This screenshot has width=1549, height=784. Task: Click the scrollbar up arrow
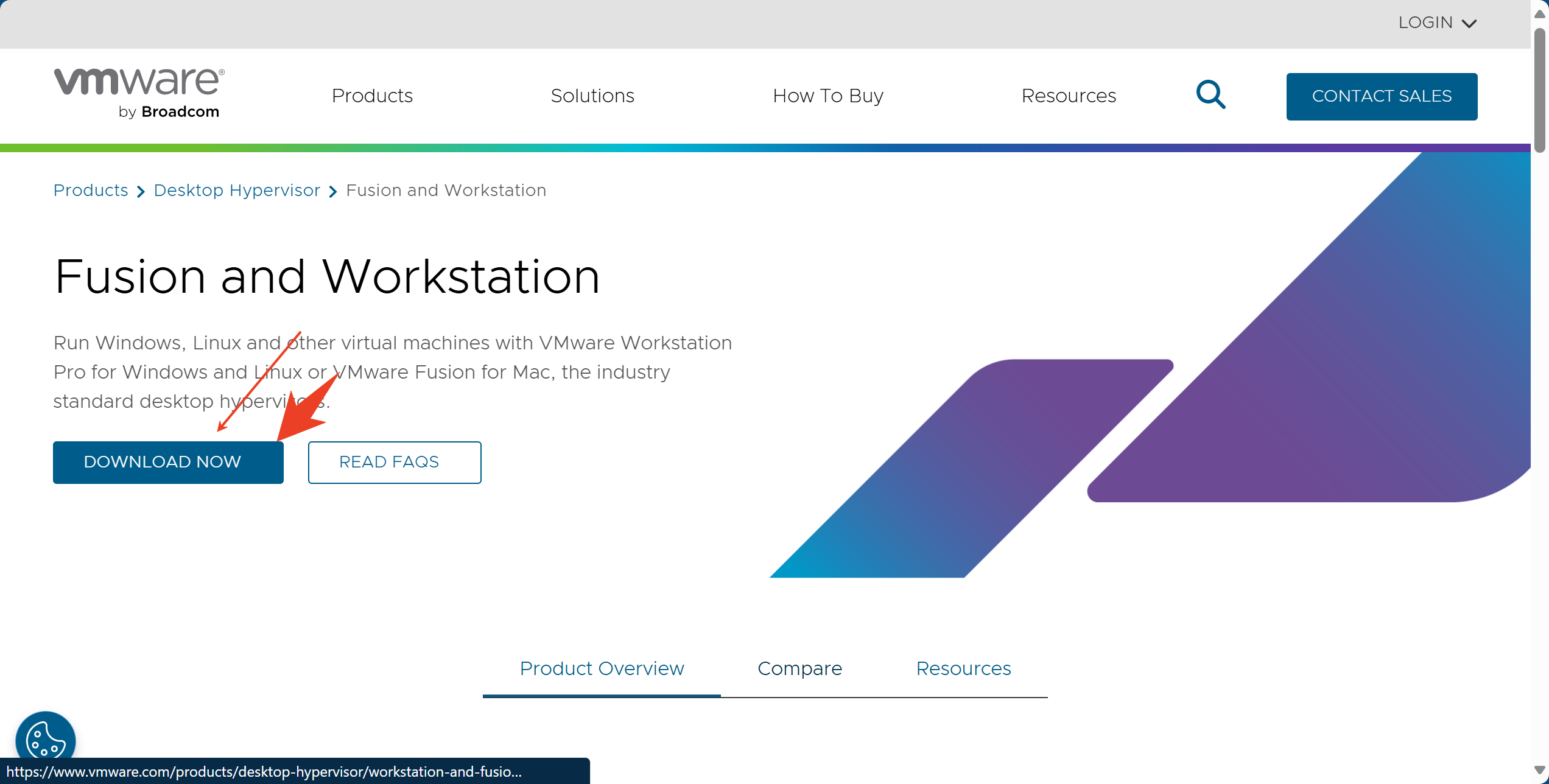1540,13
